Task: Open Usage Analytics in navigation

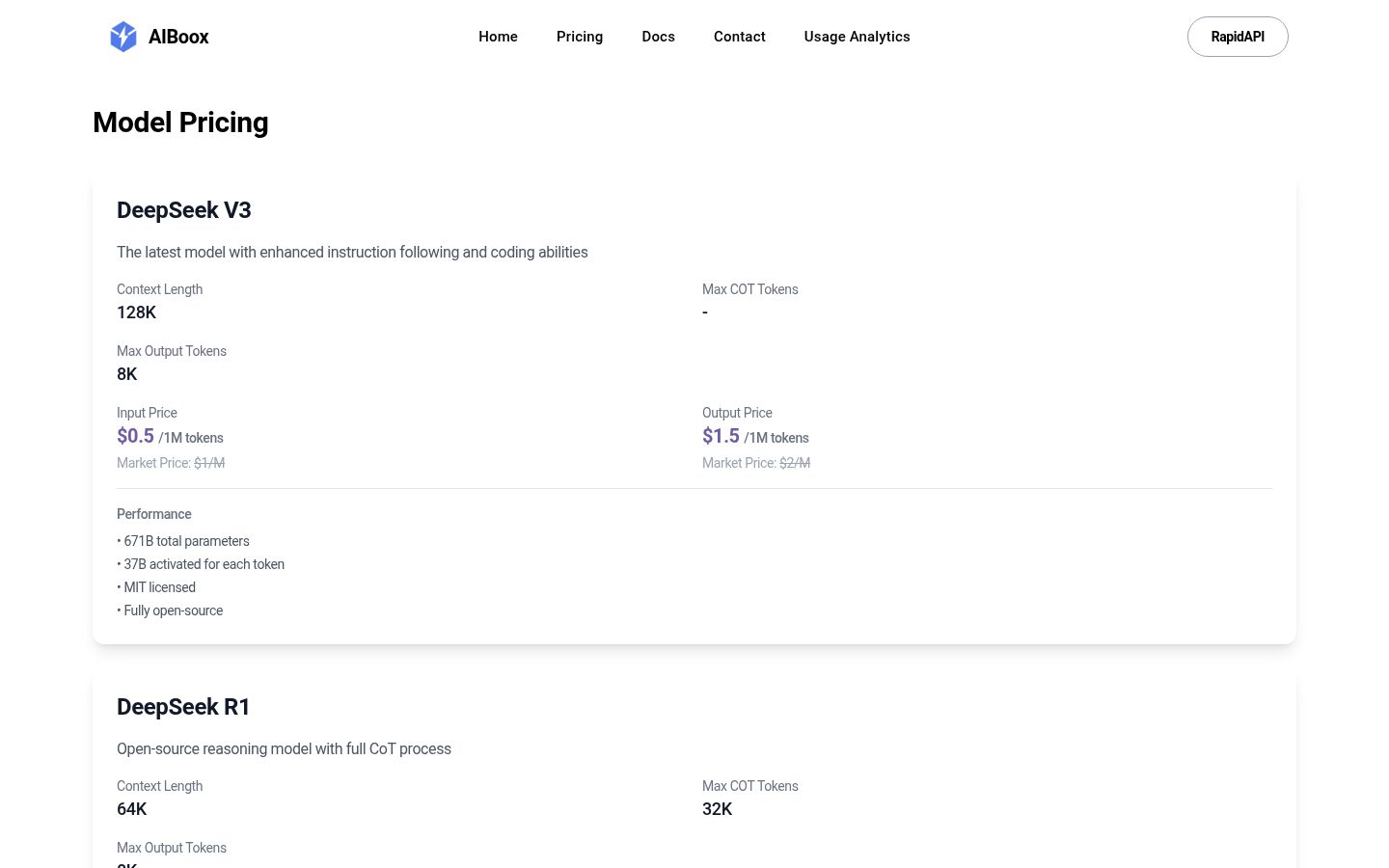Action: tap(858, 37)
